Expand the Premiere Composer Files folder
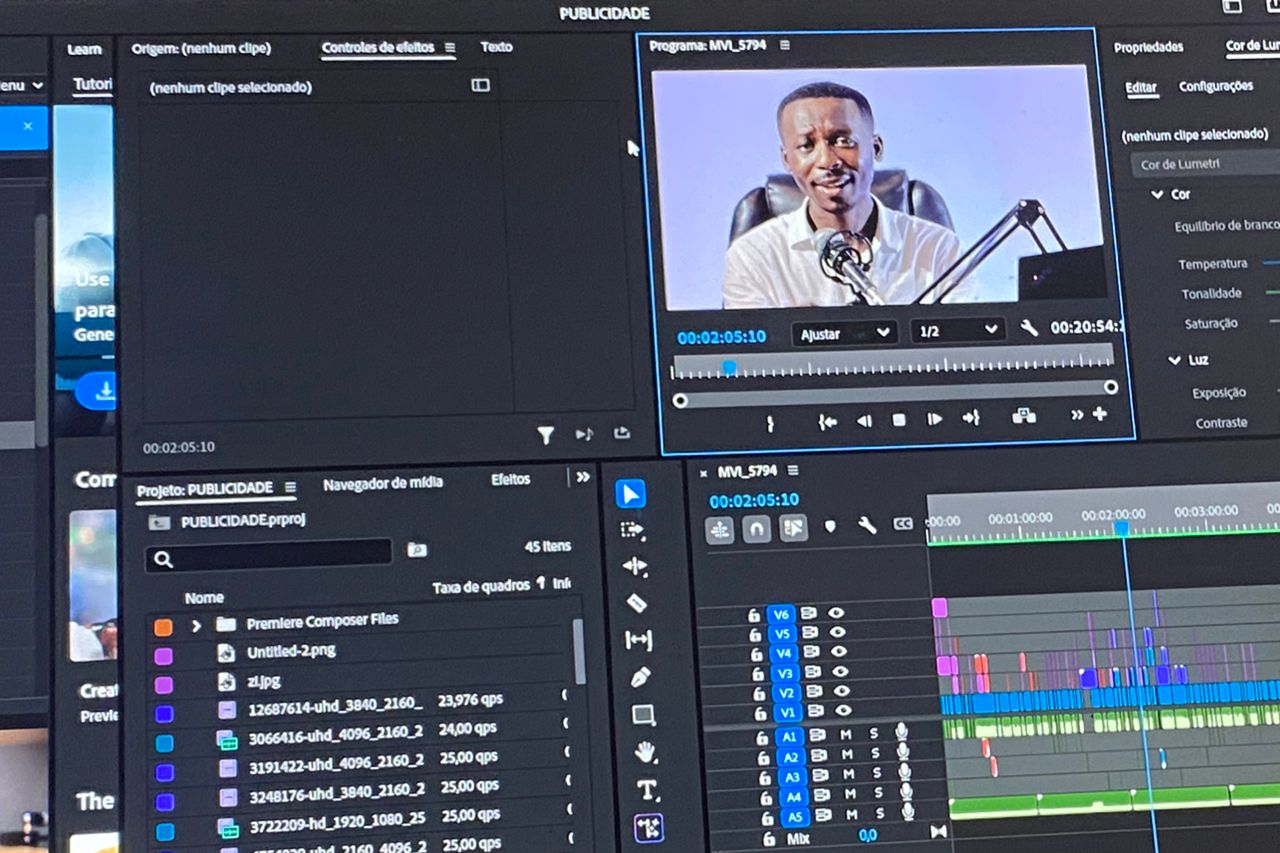Image resolution: width=1280 pixels, height=853 pixels. click(x=196, y=626)
